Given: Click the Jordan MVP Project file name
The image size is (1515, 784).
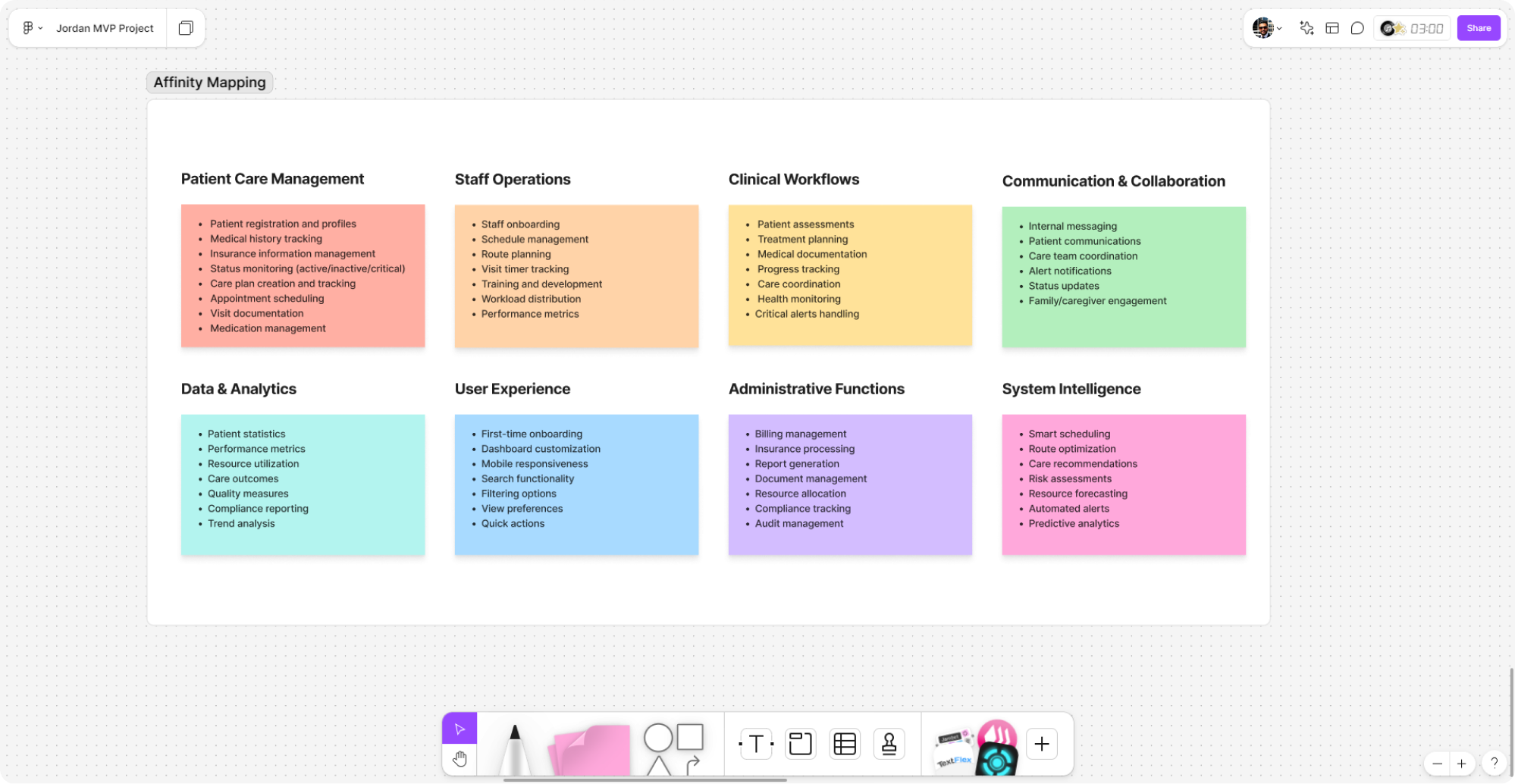Looking at the screenshot, I should (105, 28).
